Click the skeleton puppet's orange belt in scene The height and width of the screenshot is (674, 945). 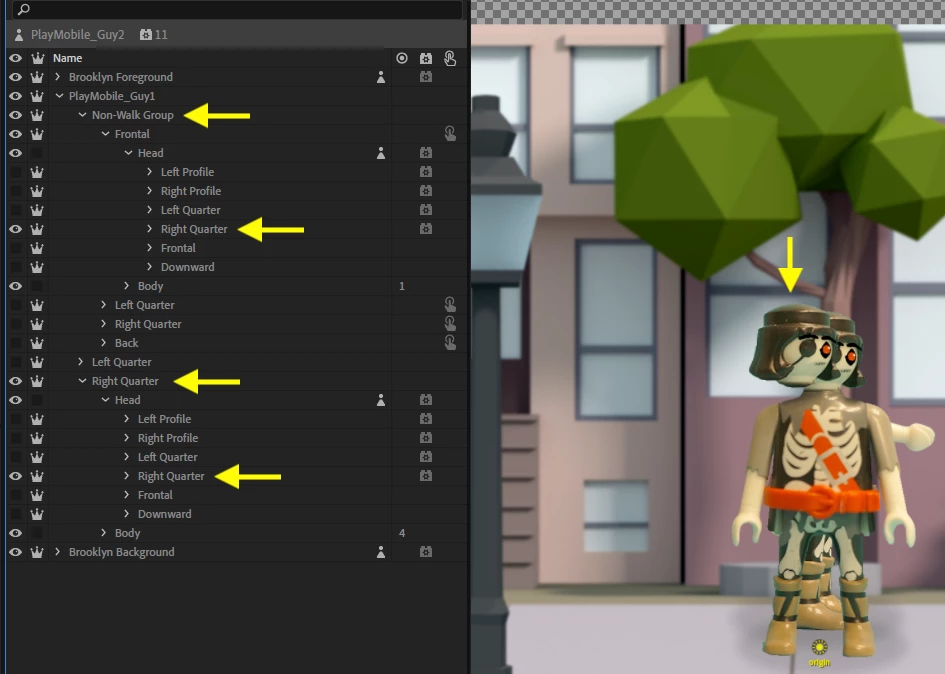[x=822, y=500]
